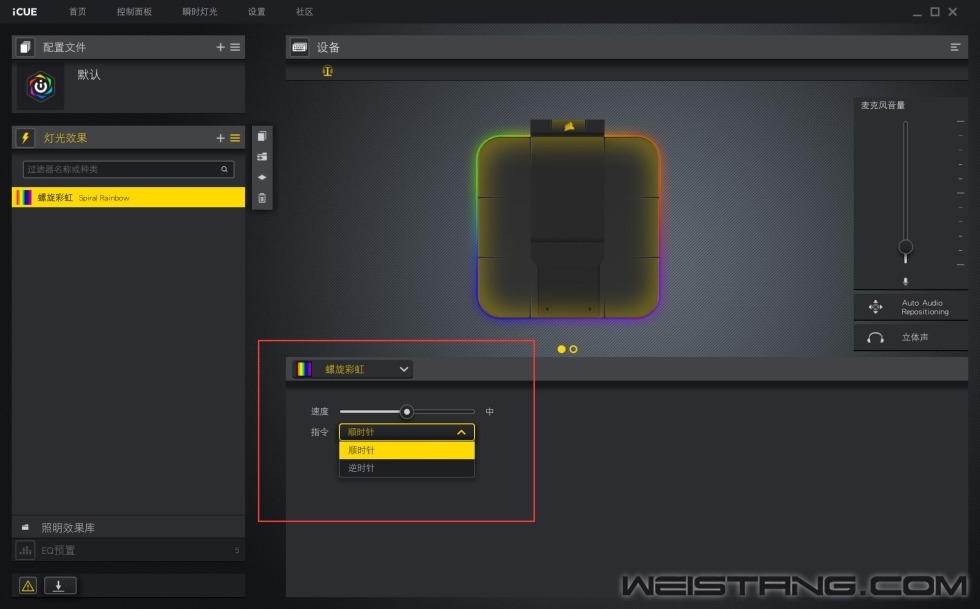Open the 设置 tab

[x=256, y=12]
